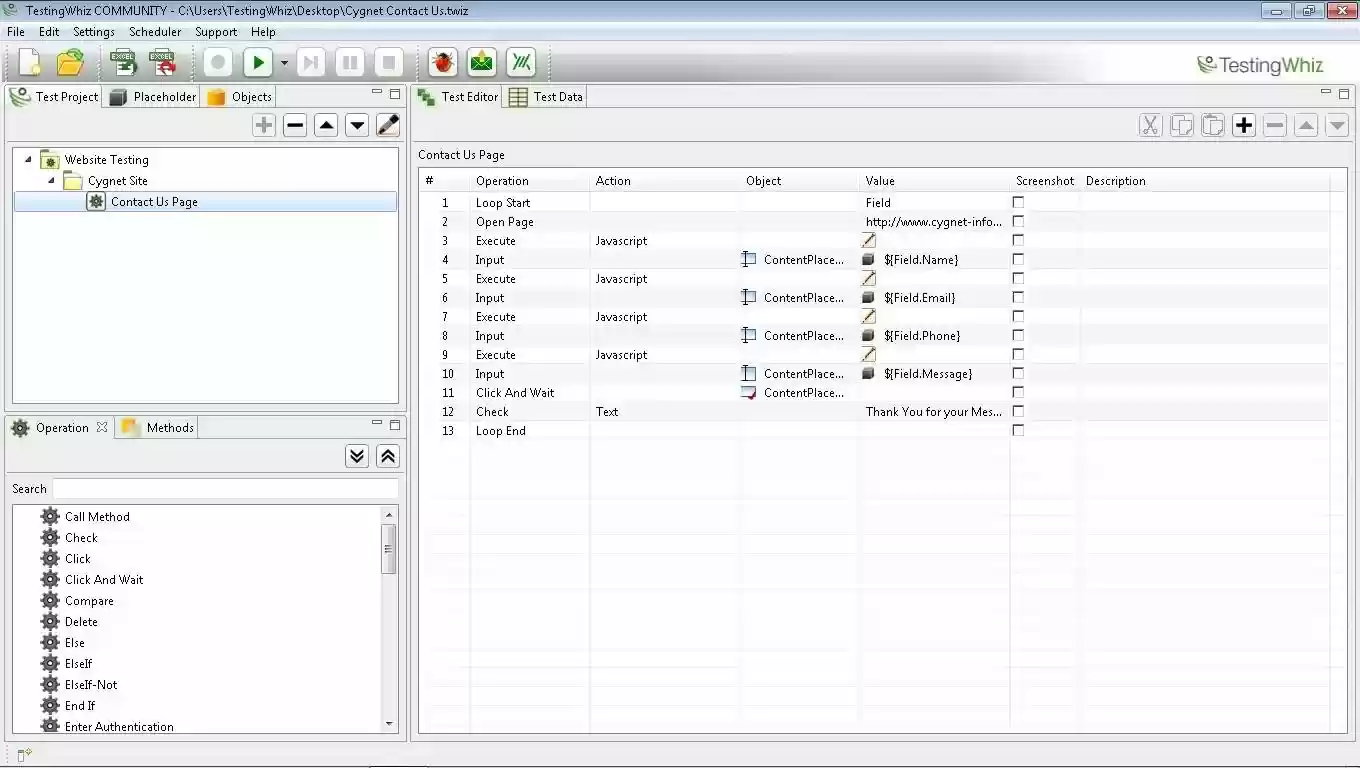Open the Play button dropdown arrow
Image resolution: width=1360 pixels, height=768 pixels.
tap(283, 62)
